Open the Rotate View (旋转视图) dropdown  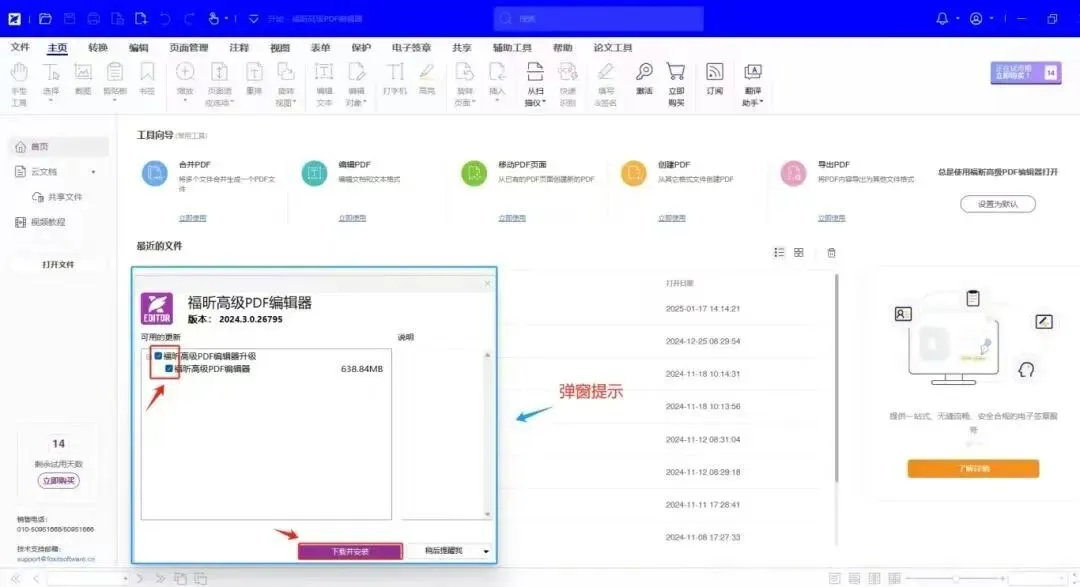[294, 103]
